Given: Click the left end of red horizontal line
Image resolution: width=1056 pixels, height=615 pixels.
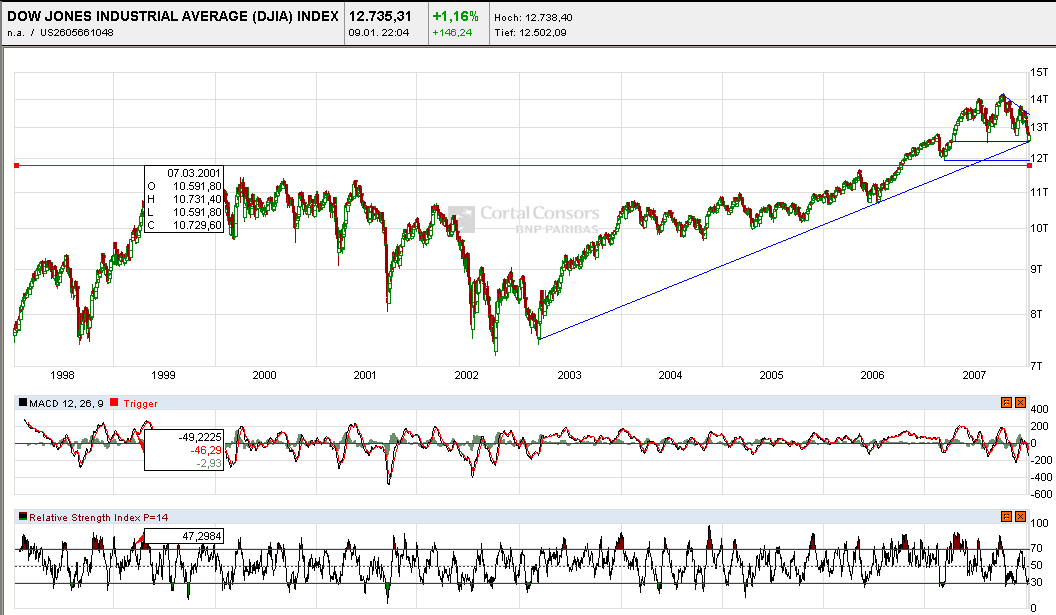Looking at the screenshot, I should pyautogui.click(x=16, y=165).
